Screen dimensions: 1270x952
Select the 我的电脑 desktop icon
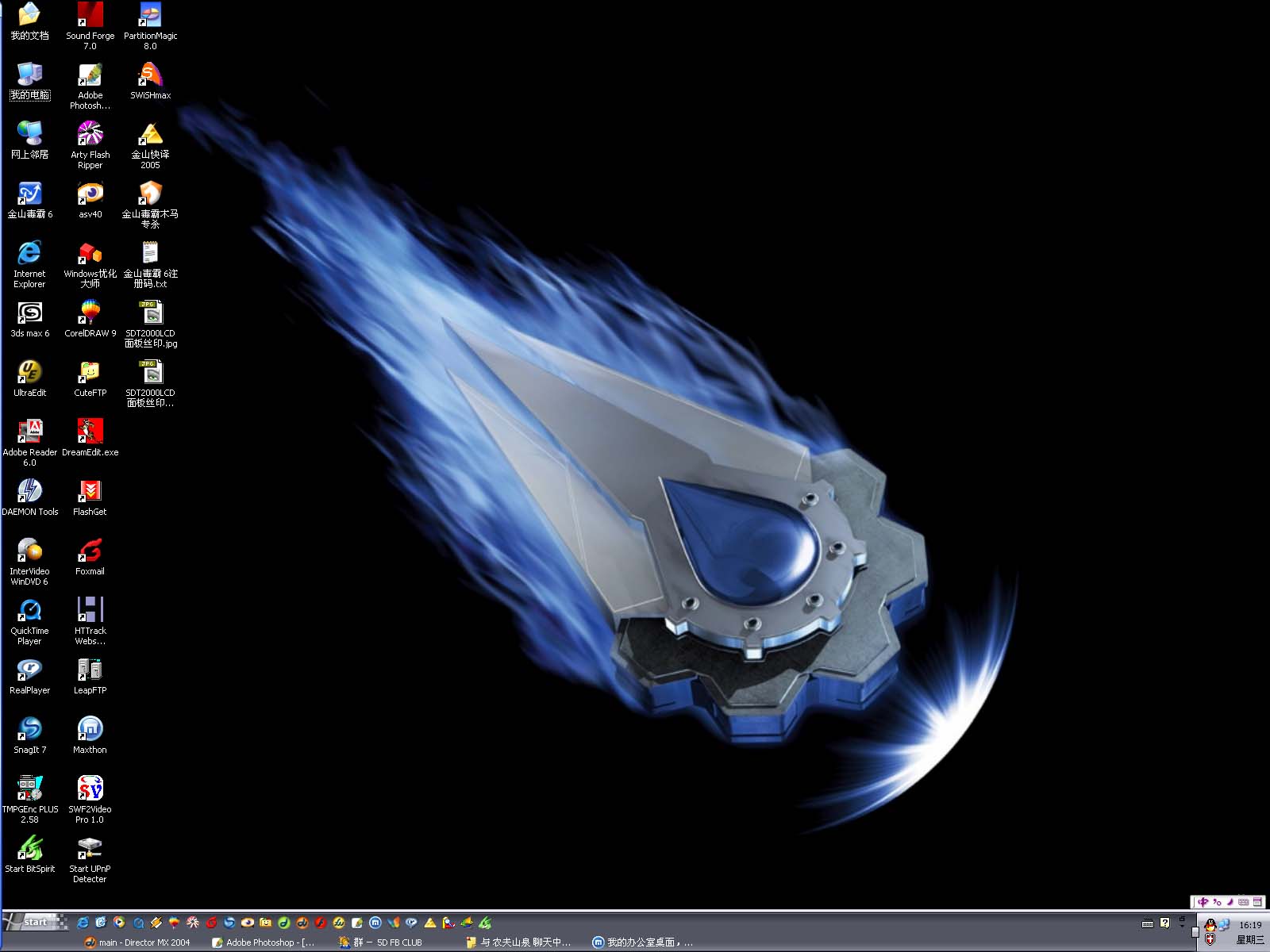pyautogui.click(x=29, y=81)
